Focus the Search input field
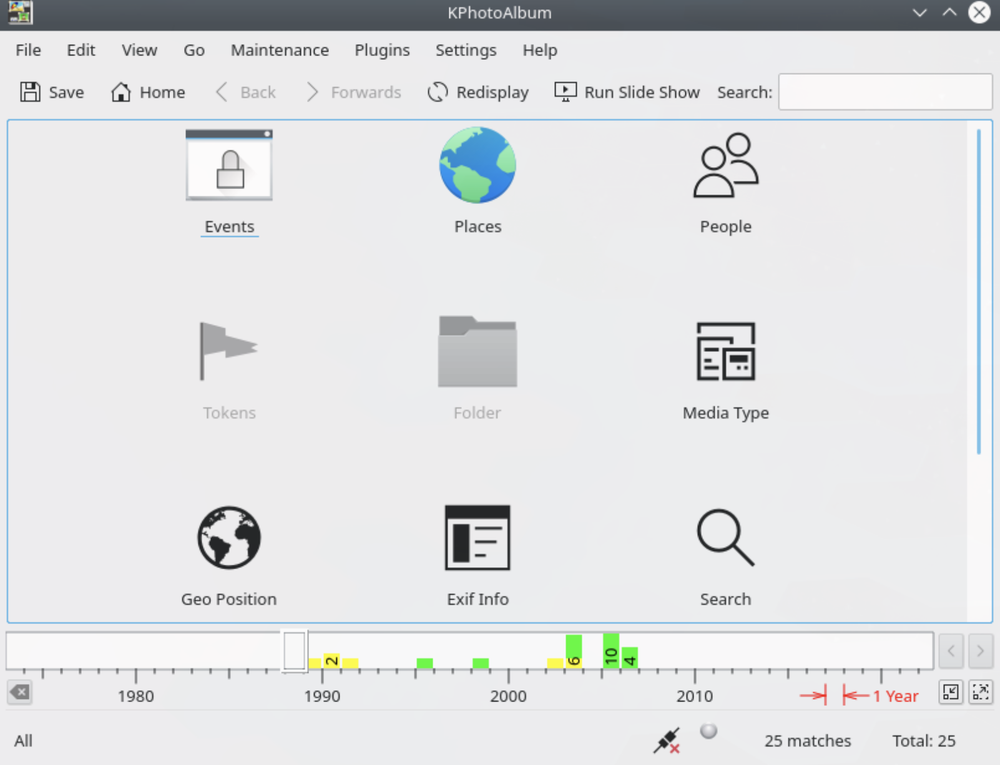Viewport: 1000px width, 765px height. click(885, 92)
